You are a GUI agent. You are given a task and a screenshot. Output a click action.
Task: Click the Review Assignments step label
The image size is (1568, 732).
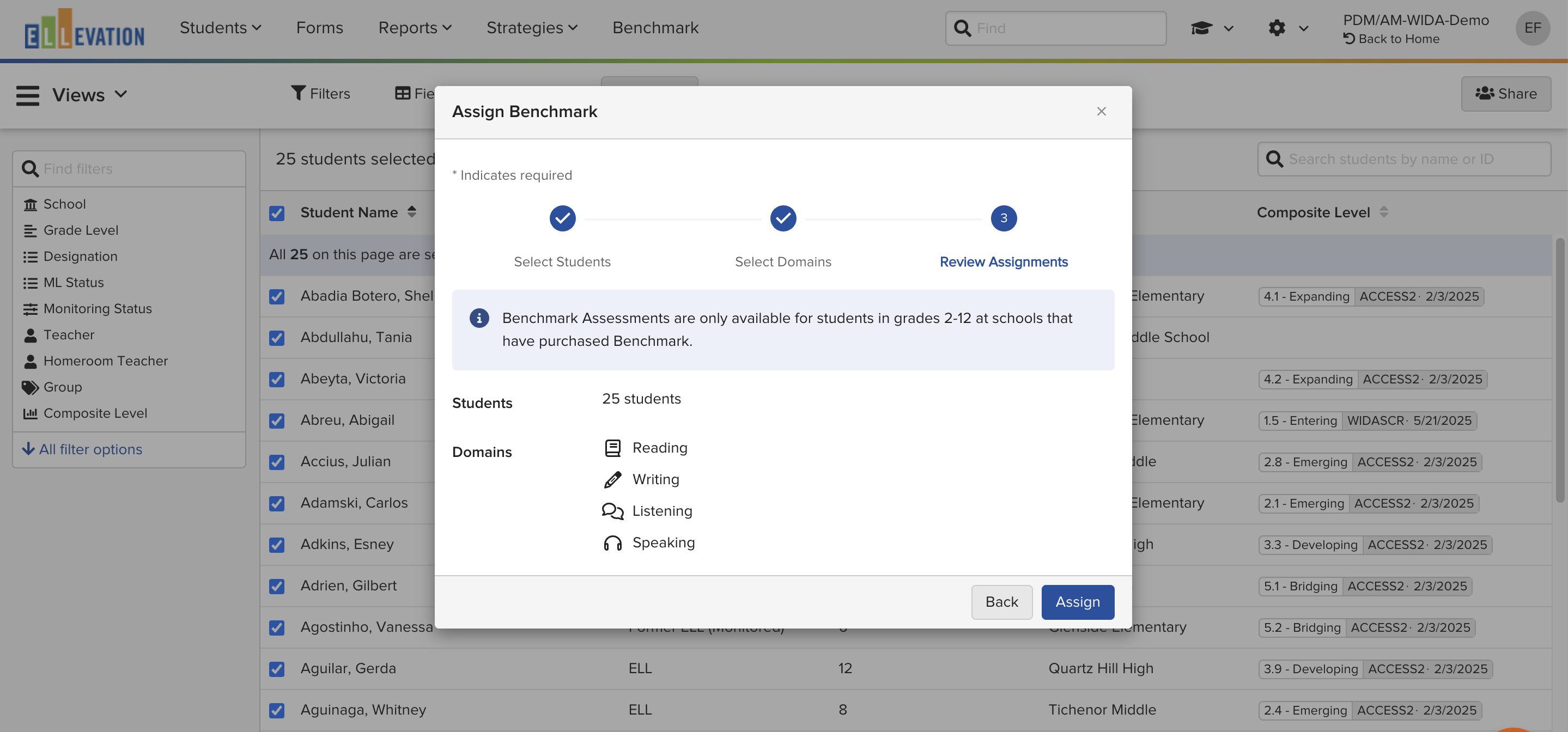coord(1004,261)
